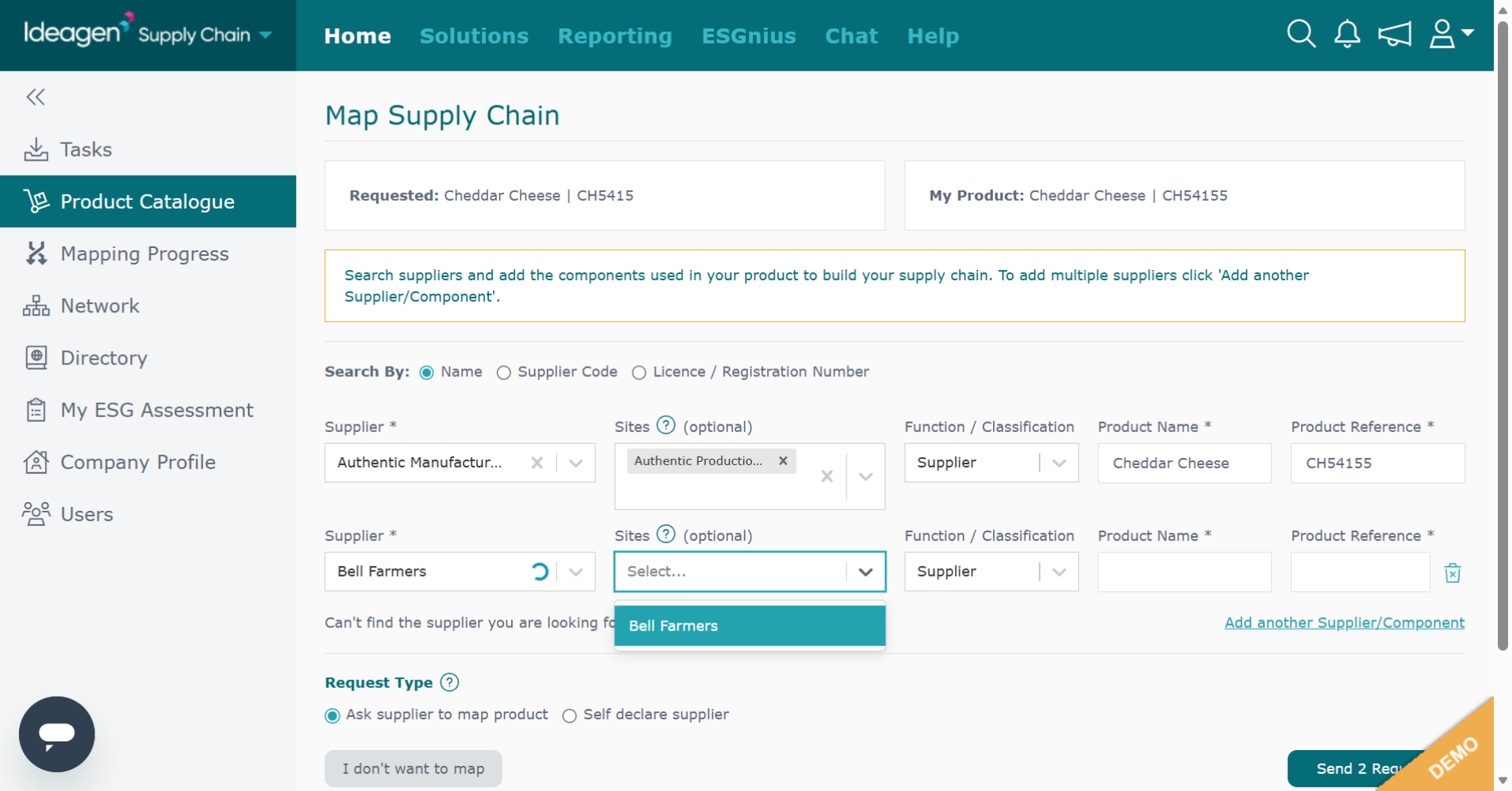Click the Company Profile house icon

36,462
